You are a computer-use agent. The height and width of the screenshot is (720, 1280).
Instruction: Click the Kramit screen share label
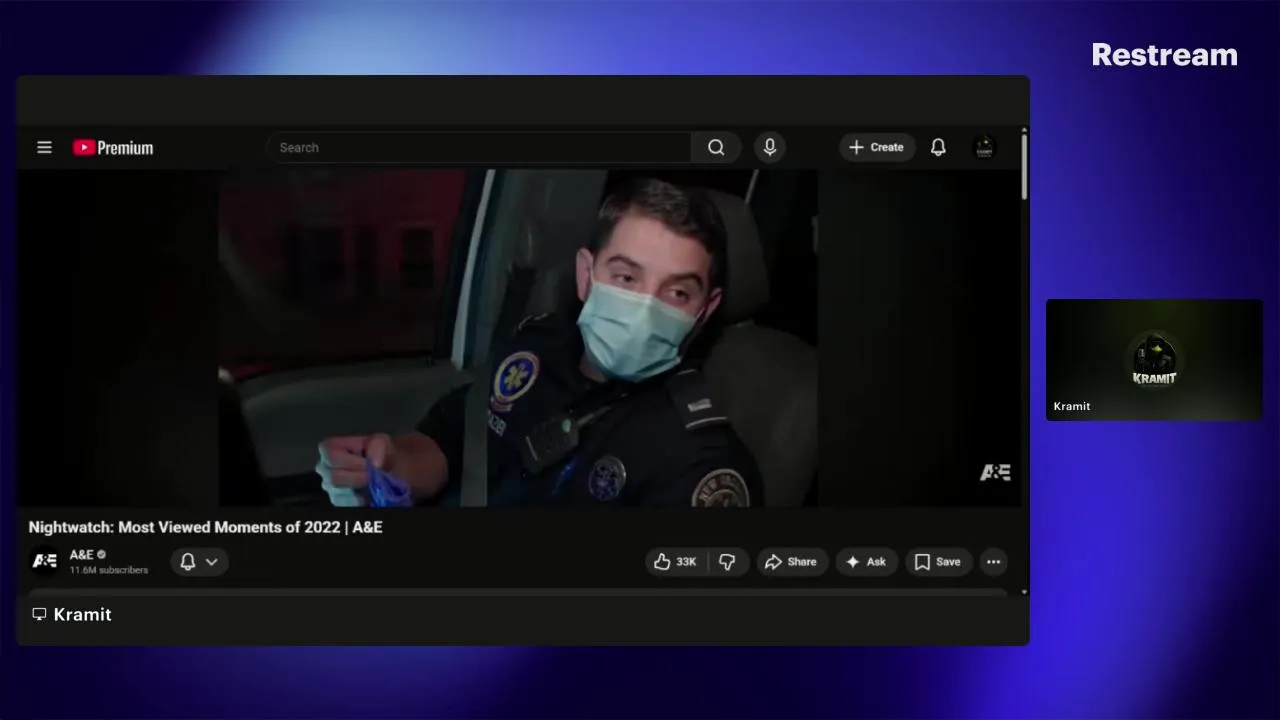(x=82, y=614)
